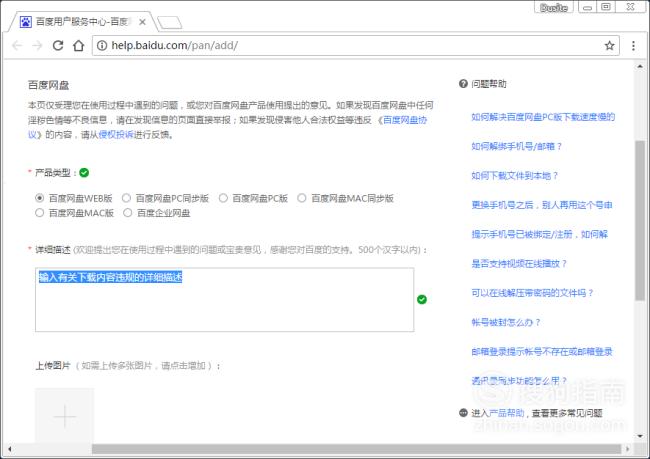Click the browser back arrow
650x459 pixels.
point(17,45)
